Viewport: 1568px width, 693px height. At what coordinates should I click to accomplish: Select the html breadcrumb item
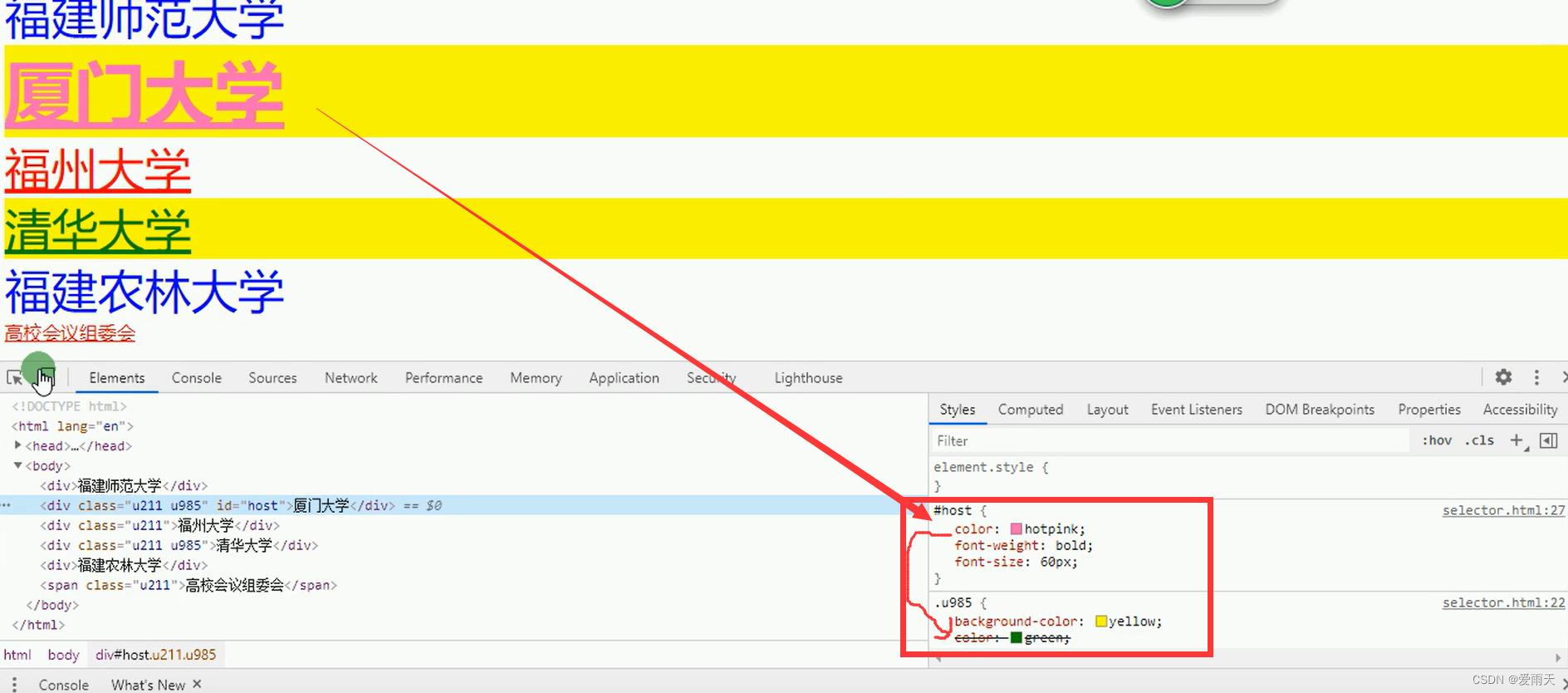pyautogui.click(x=17, y=655)
